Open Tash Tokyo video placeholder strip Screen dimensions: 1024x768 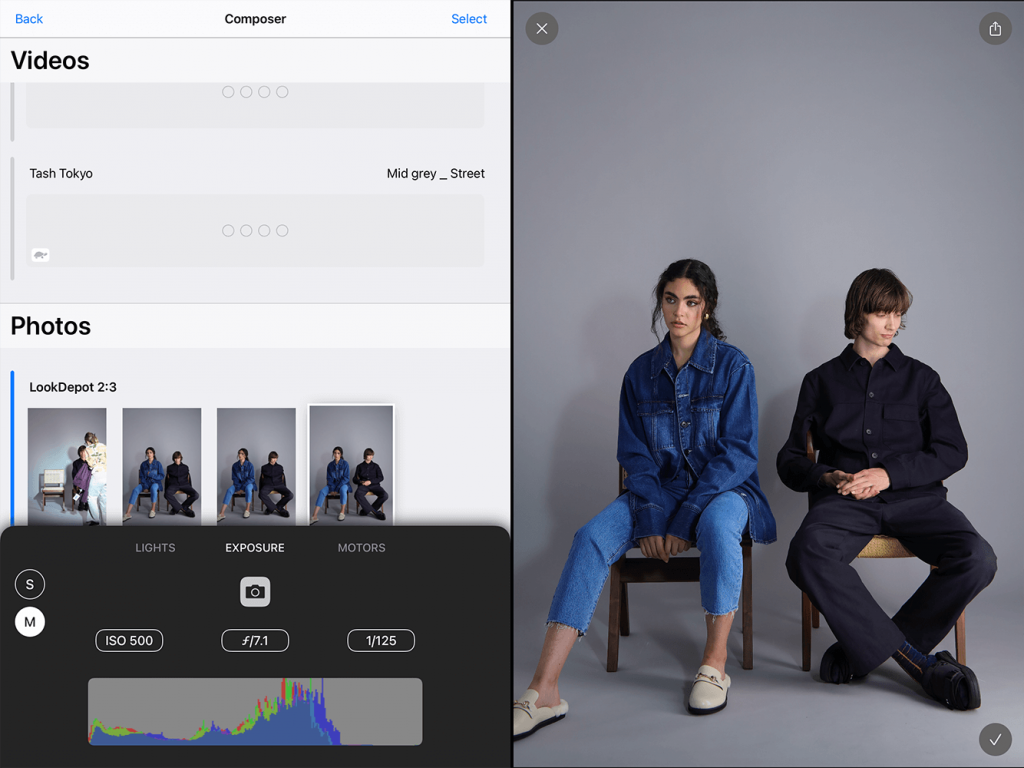pyautogui.click(x=255, y=231)
